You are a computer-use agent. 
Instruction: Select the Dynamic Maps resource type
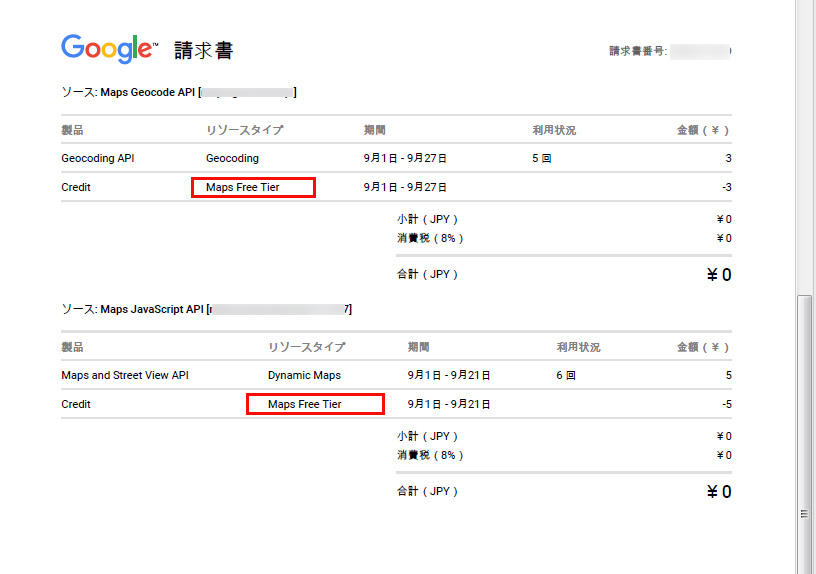tap(304, 375)
